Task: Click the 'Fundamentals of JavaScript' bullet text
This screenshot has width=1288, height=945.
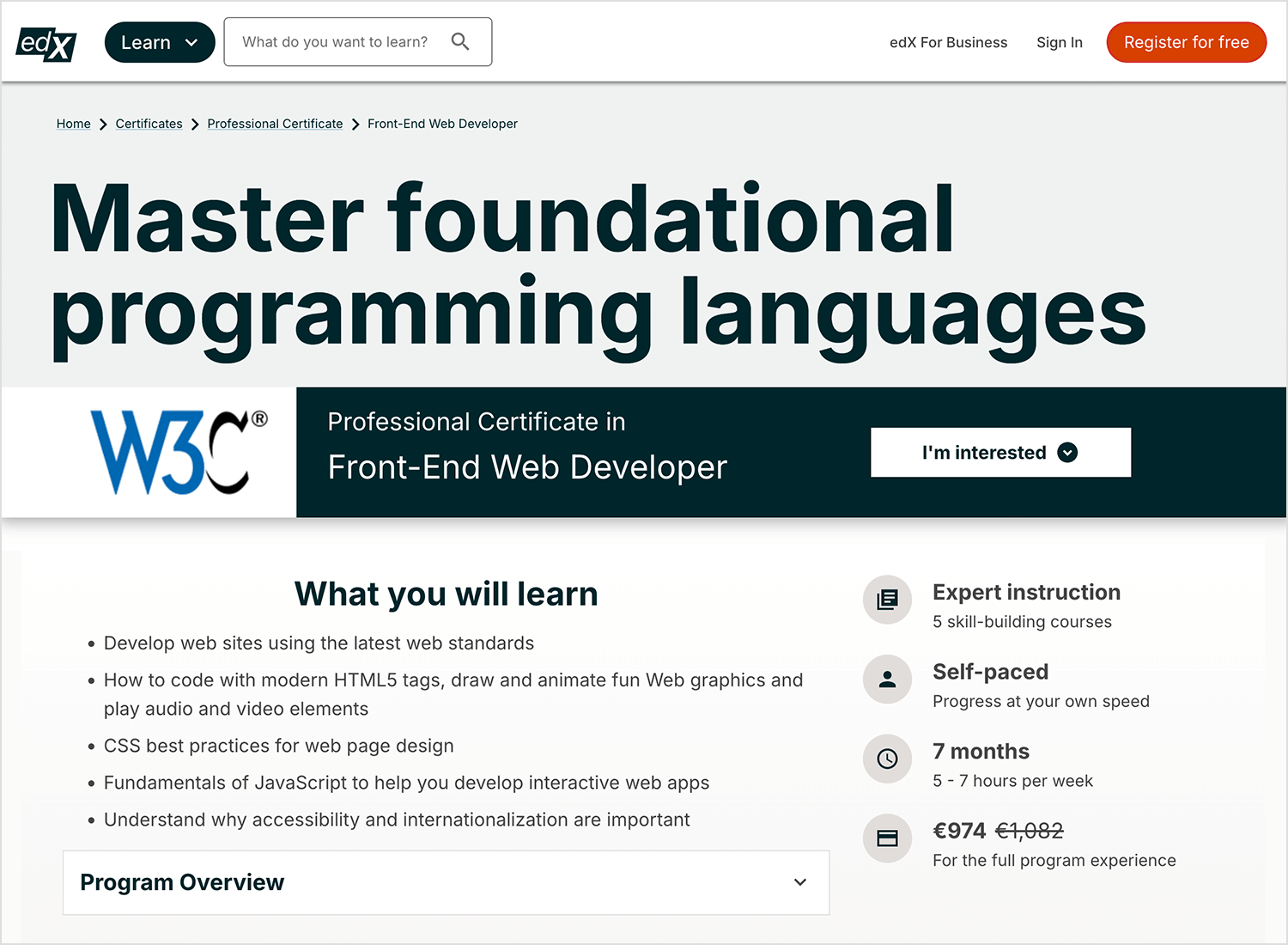Action: [x=406, y=783]
